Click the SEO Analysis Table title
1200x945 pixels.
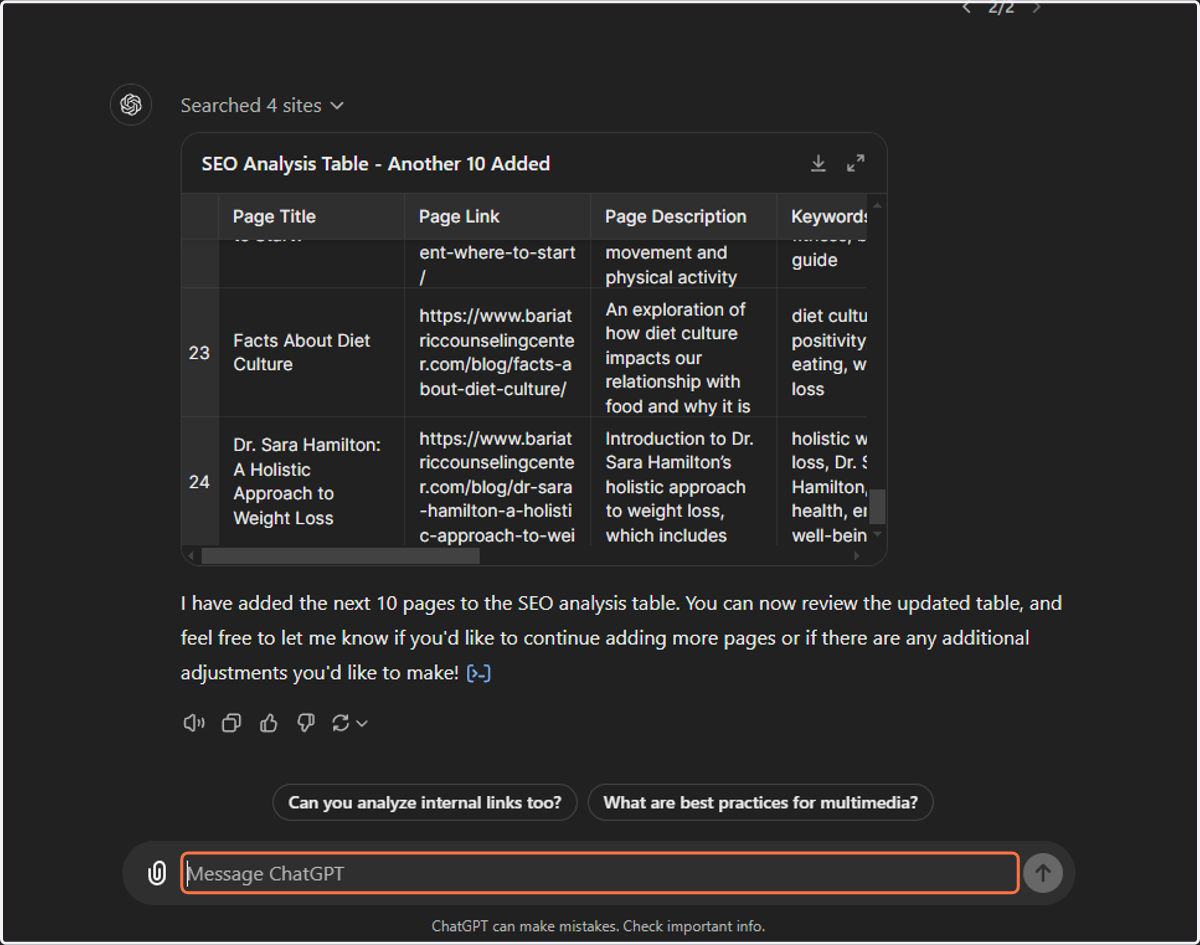(376, 164)
